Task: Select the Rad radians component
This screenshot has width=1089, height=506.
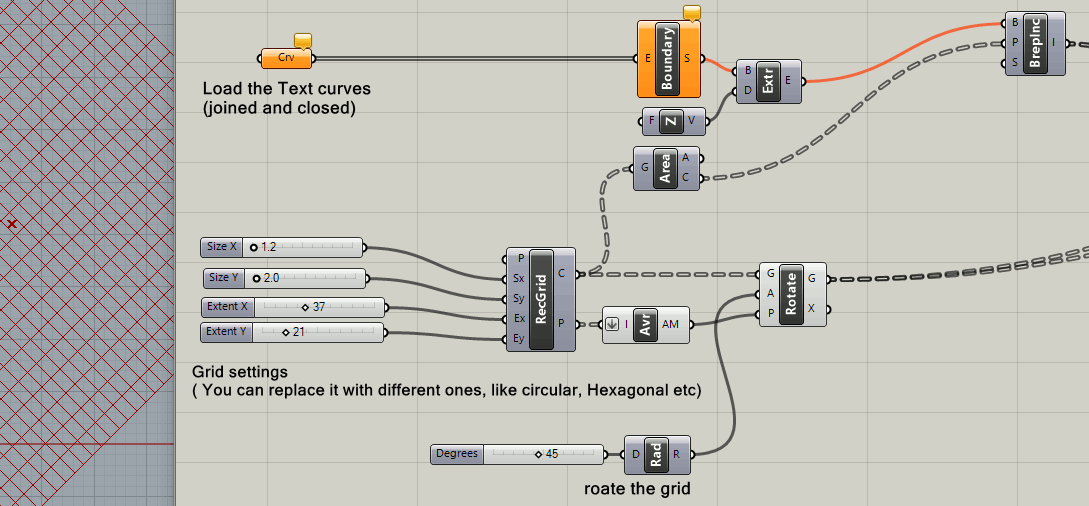Action: tap(657, 455)
